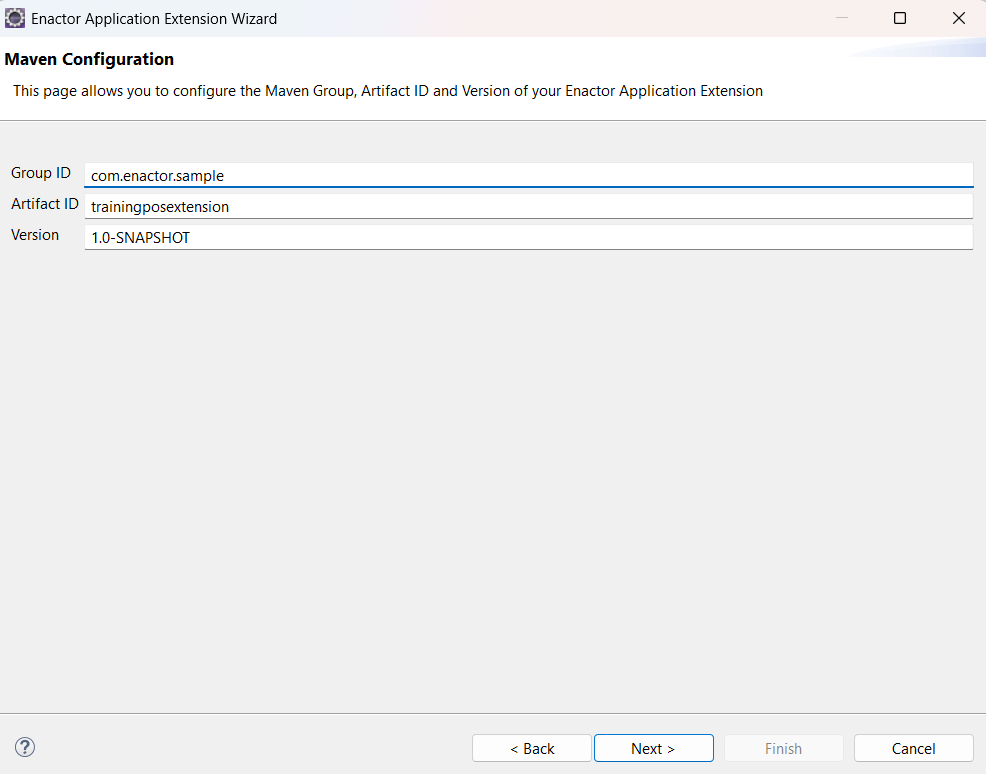Click the Enactor wizard icon in title bar
Image resolution: width=986 pixels, height=774 pixels.
coord(17,18)
